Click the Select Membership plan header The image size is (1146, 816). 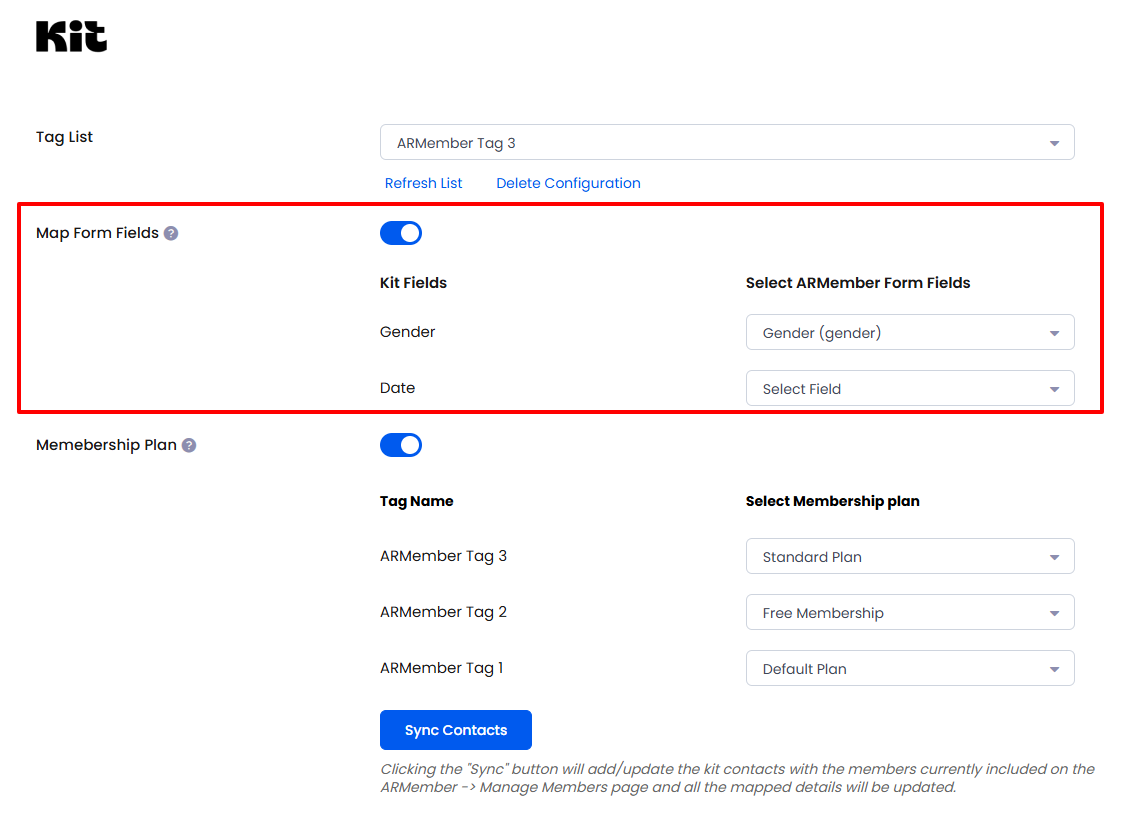click(832, 502)
